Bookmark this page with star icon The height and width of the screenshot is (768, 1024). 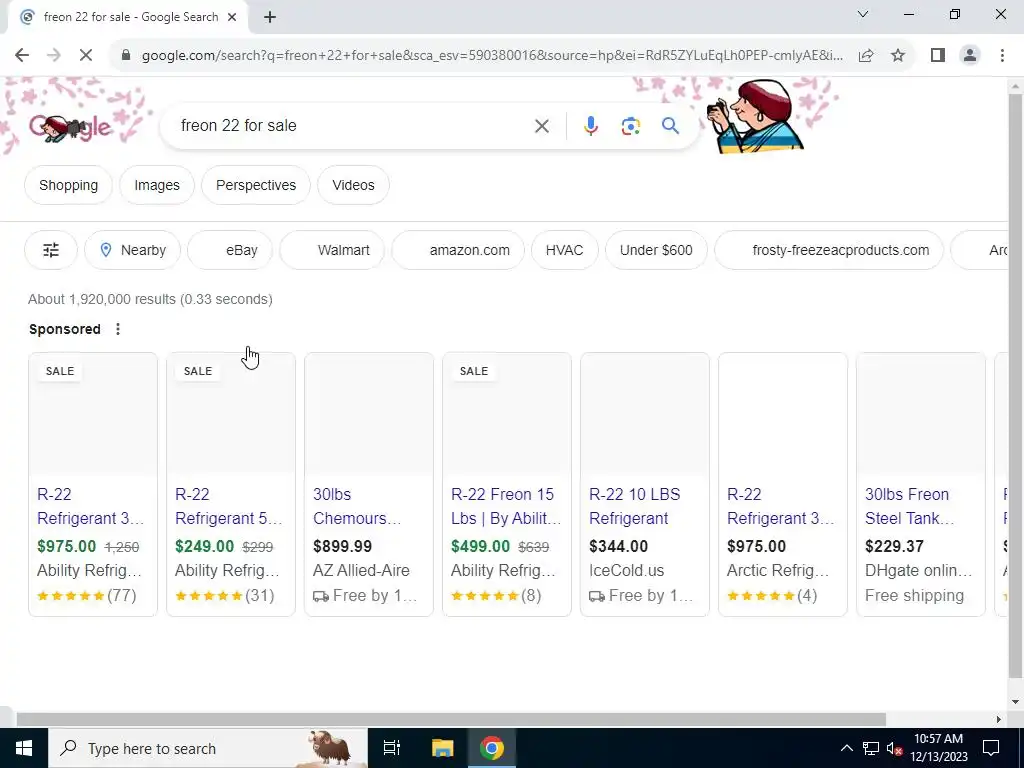point(899,56)
